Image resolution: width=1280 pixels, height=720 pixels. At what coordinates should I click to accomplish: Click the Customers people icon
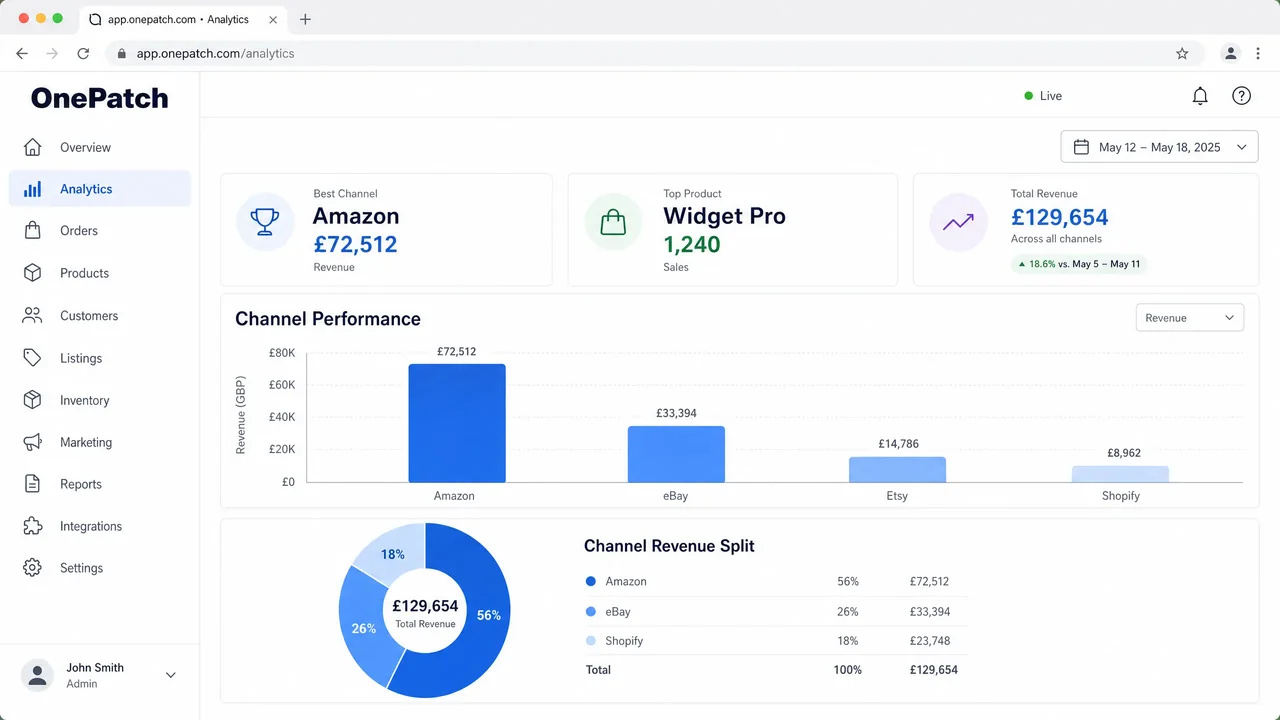click(x=32, y=315)
